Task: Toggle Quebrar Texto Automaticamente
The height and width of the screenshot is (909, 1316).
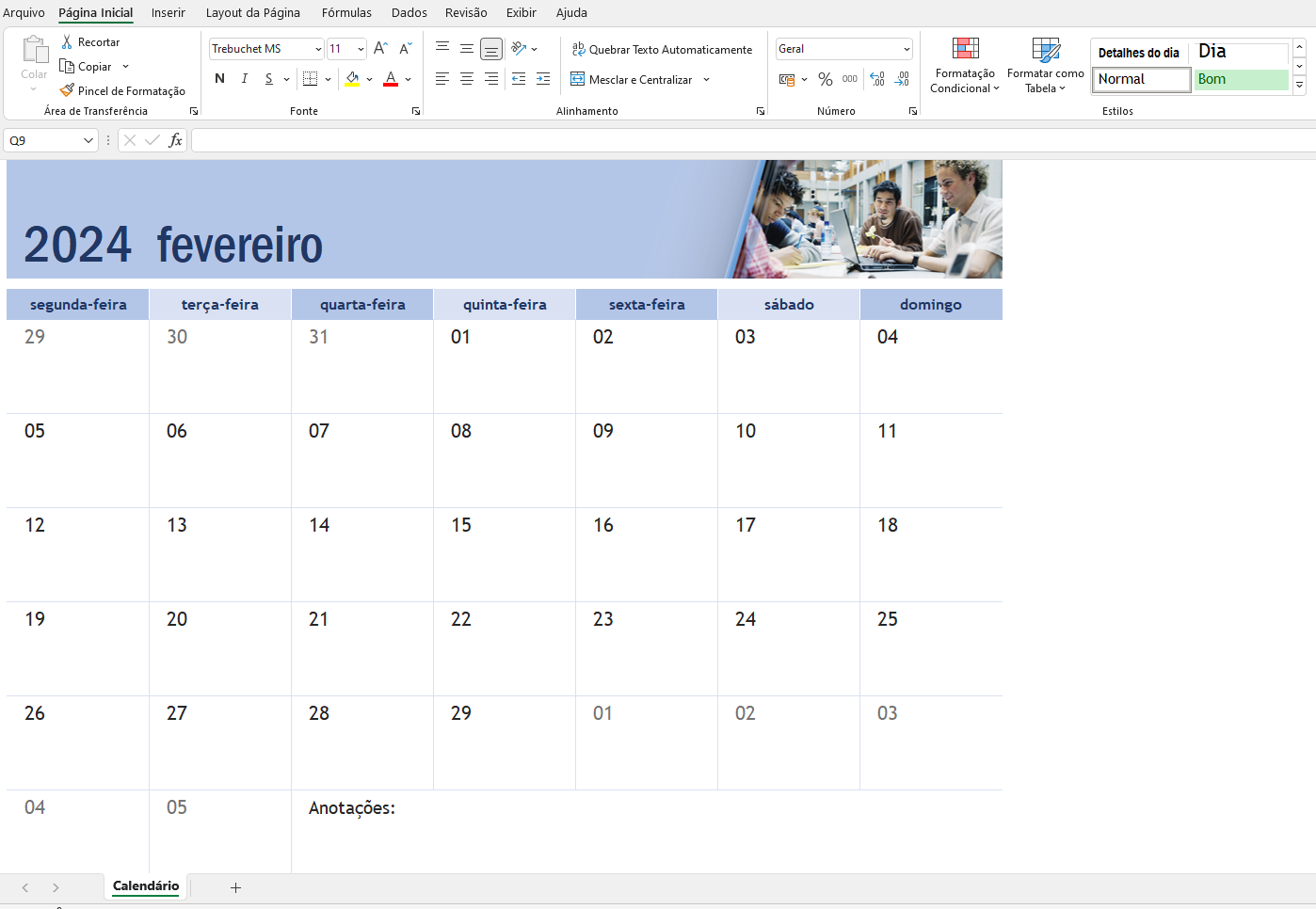Action: point(662,50)
